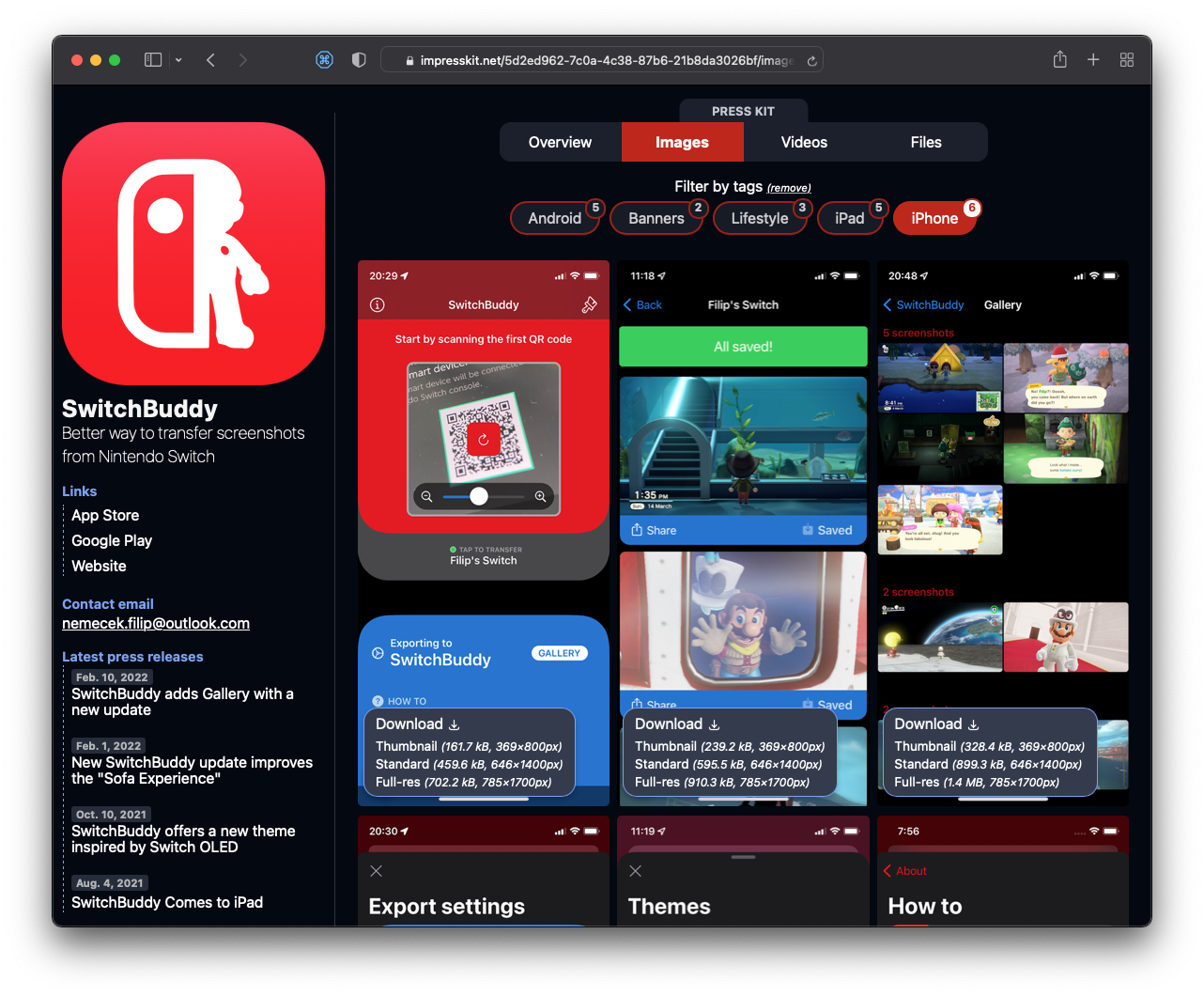Click the About back link in How to screenshot
Image resolution: width=1204 pixels, height=996 pixels.
click(x=905, y=871)
